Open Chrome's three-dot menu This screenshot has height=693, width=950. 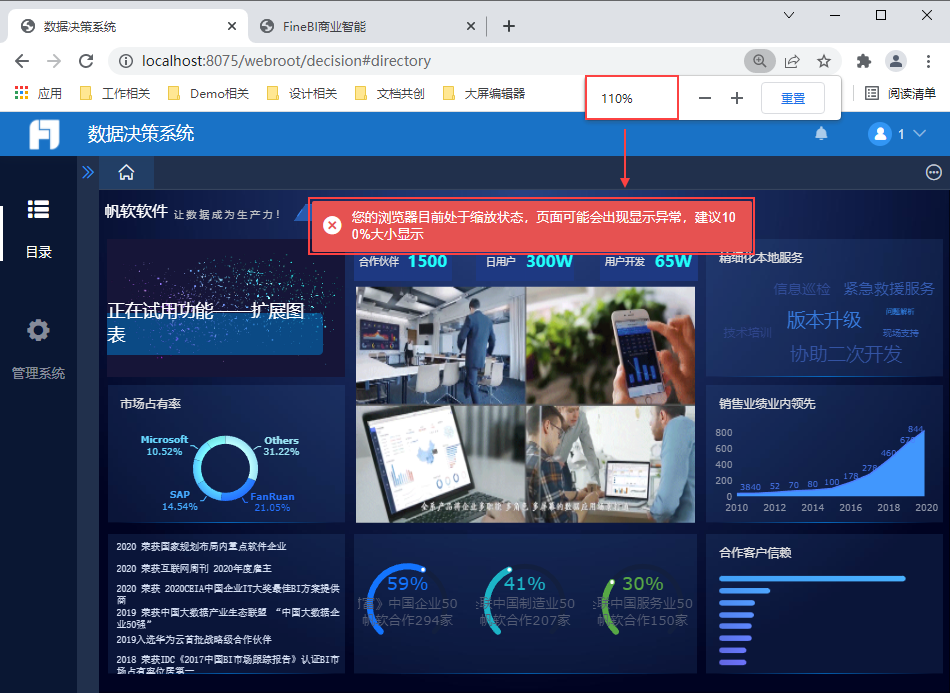[928, 61]
